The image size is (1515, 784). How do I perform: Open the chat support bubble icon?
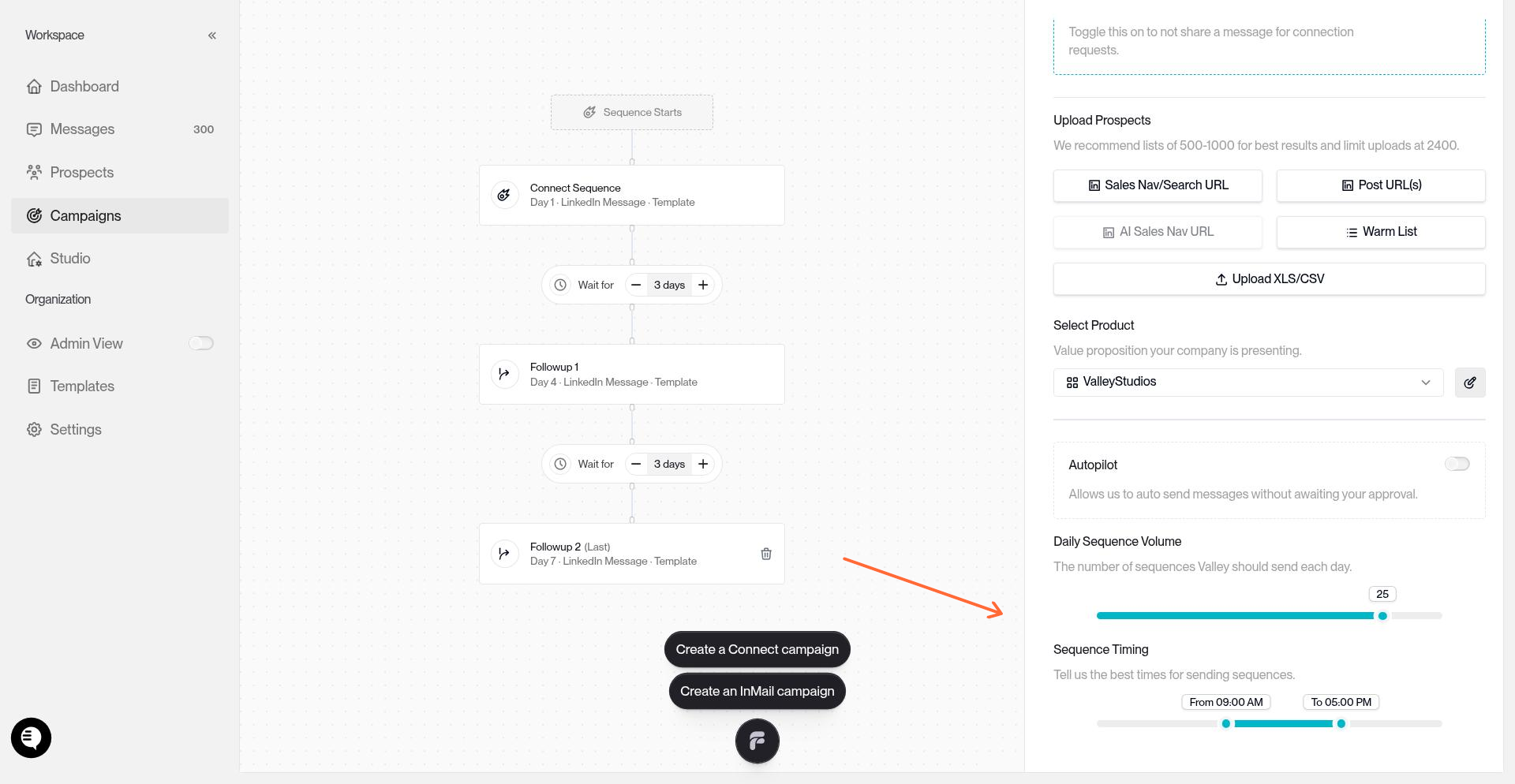coord(31,737)
